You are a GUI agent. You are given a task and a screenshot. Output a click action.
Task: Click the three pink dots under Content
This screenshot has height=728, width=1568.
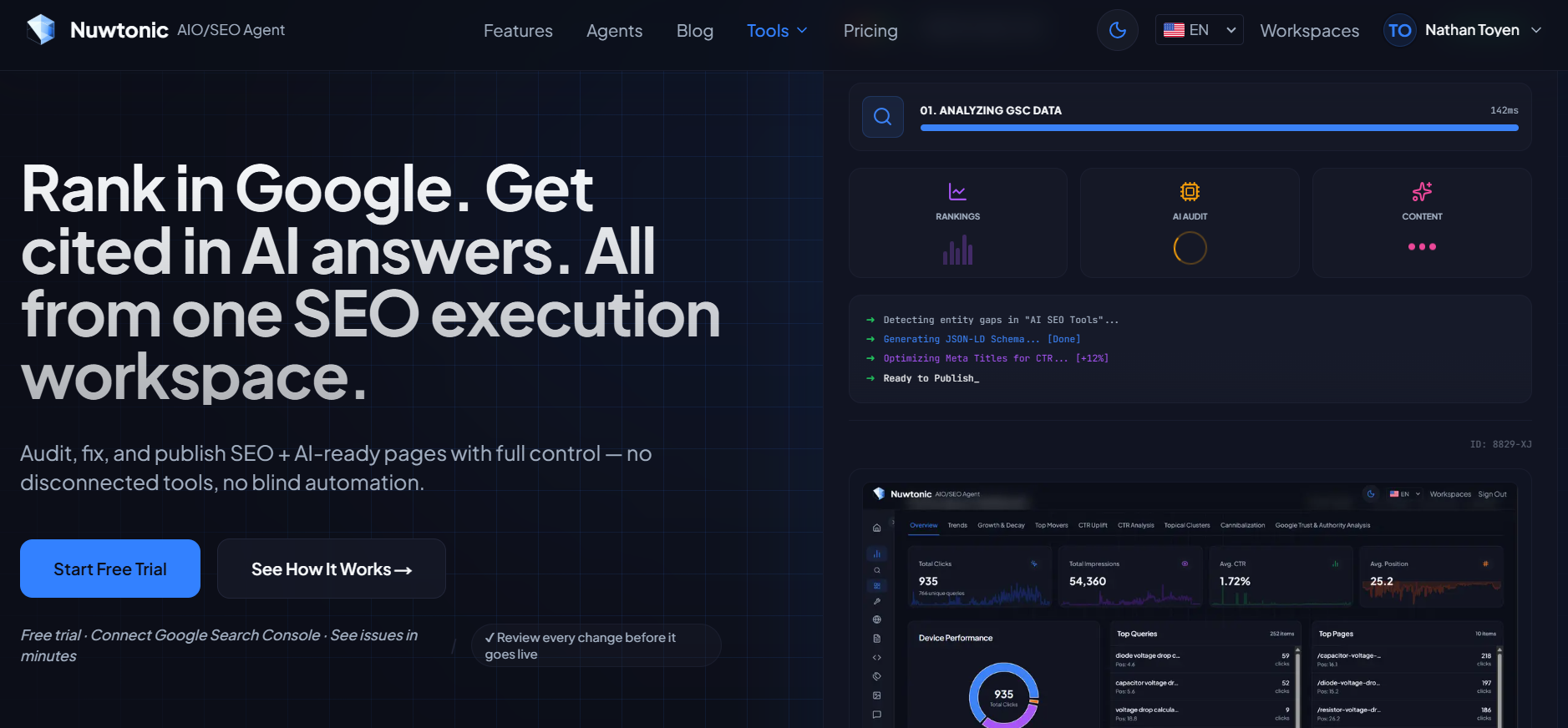coord(1422,247)
